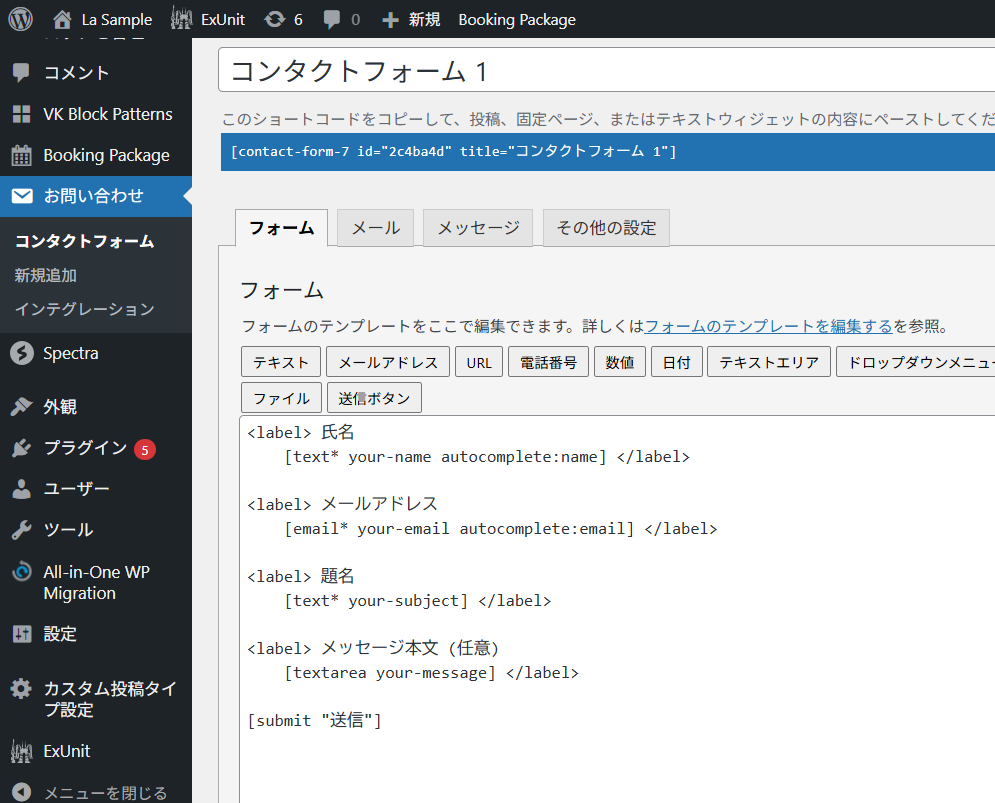995x803 pixels.
Task: Click the your-subject tag line in template
Action: coord(418,601)
